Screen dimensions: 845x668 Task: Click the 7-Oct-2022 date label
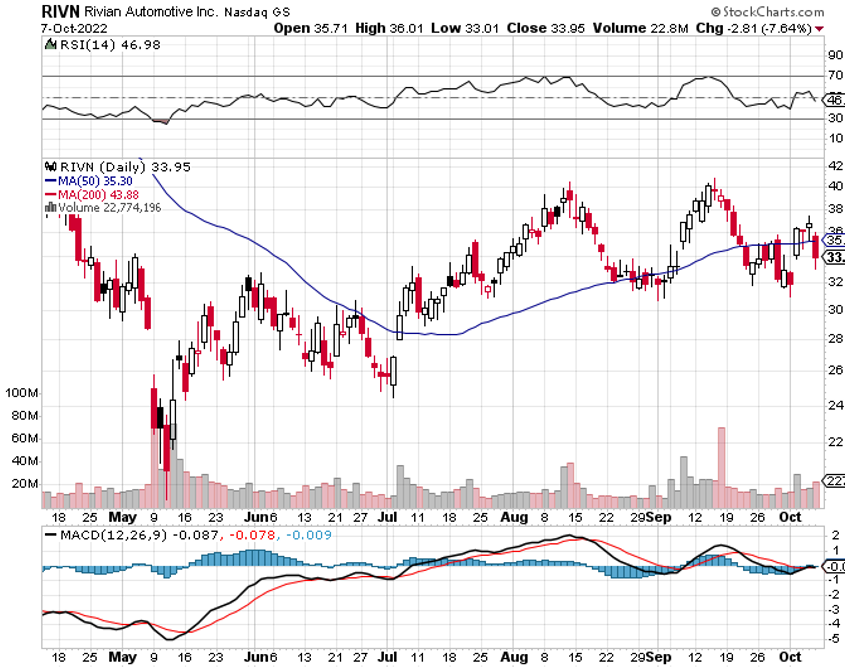pyautogui.click(x=74, y=29)
